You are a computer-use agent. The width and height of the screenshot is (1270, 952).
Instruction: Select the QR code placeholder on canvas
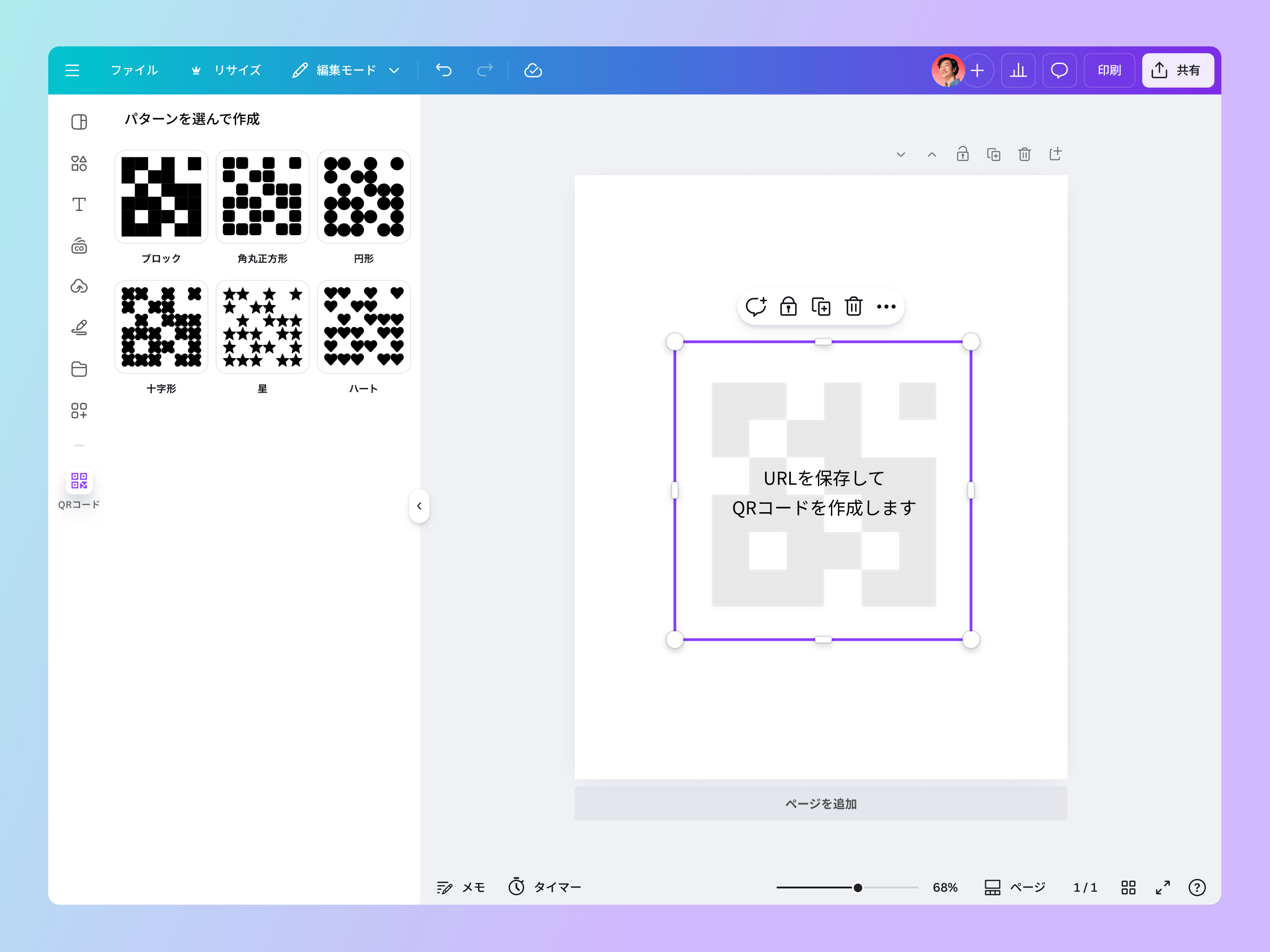tap(823, 491)
